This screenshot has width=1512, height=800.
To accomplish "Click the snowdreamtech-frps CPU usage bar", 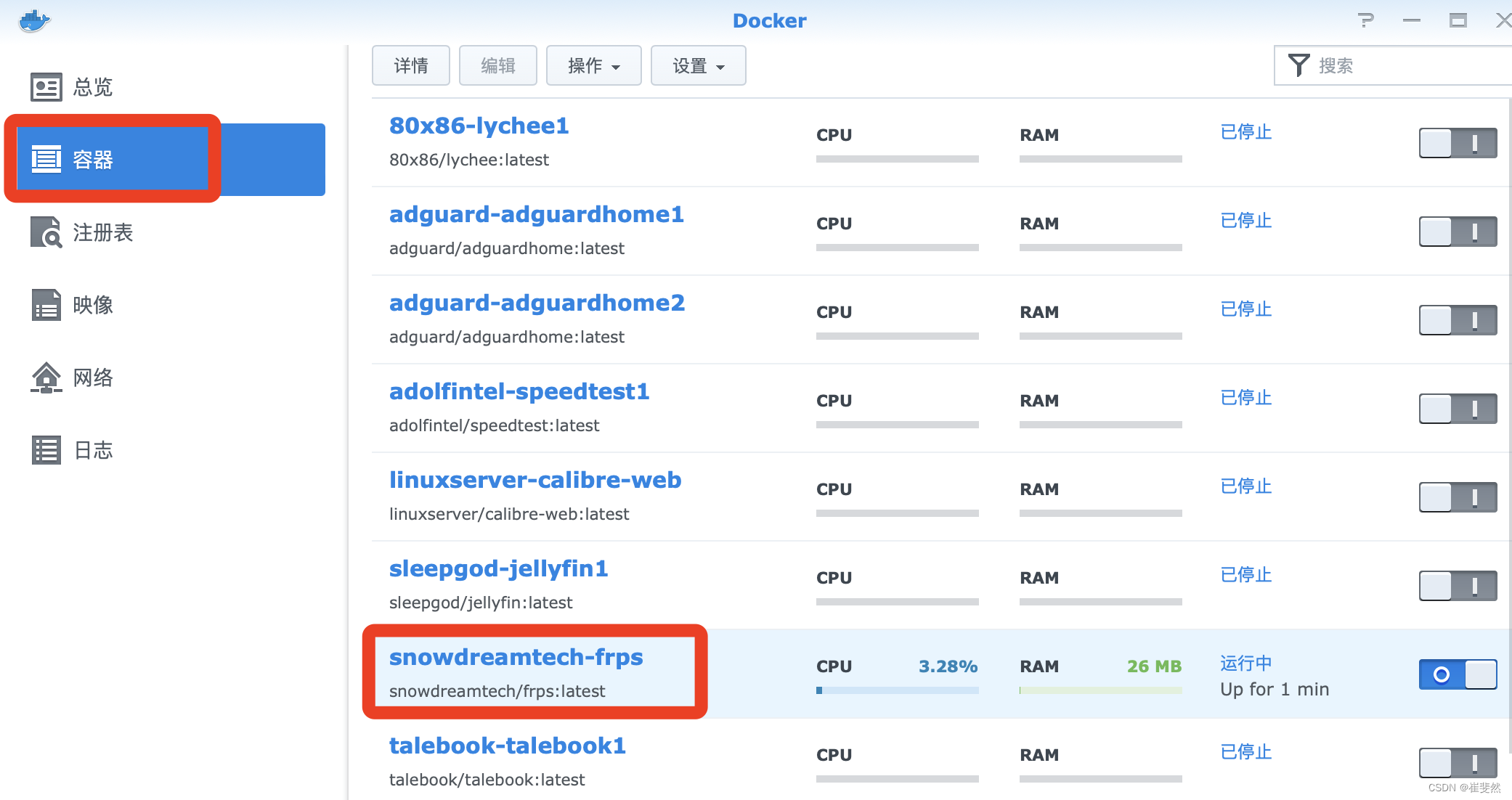I will pyautogui.click(x=898, y=690).
